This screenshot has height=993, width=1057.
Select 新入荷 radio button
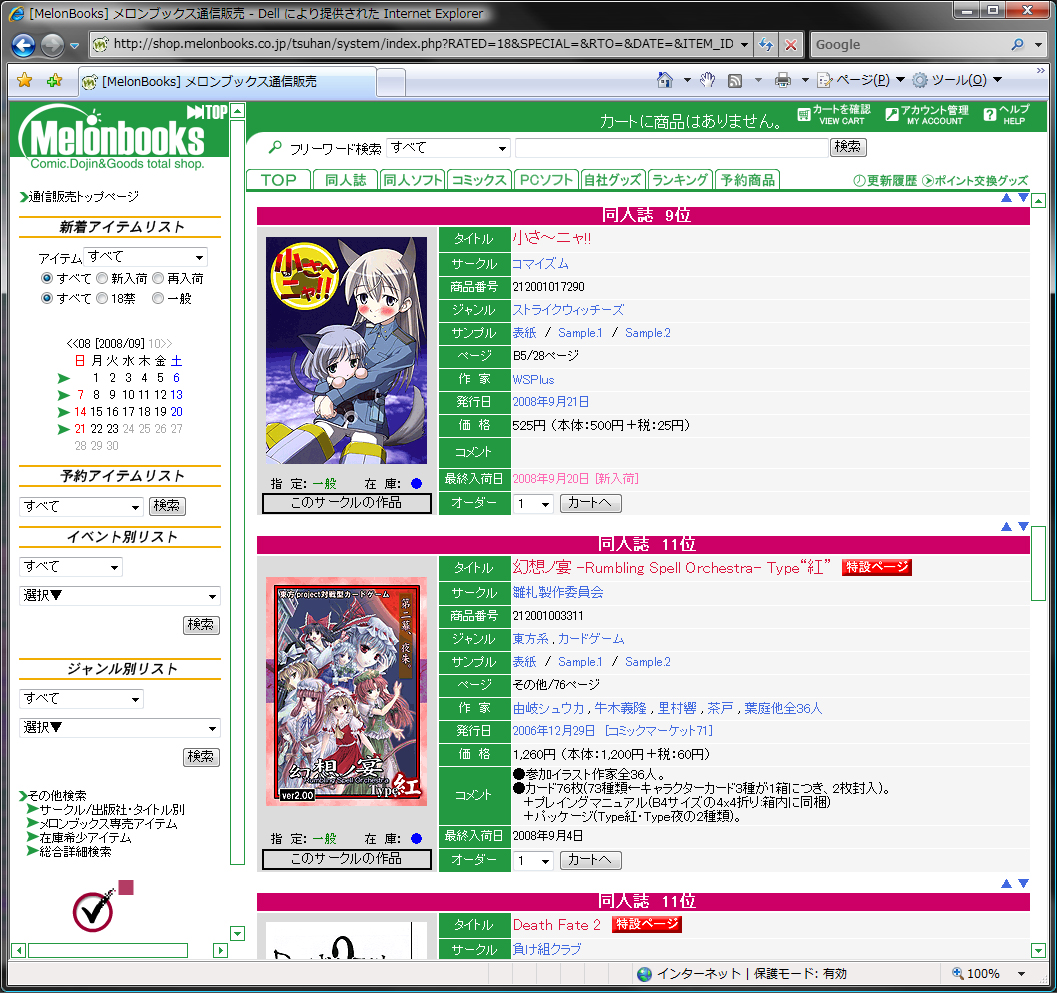[102, 278]
